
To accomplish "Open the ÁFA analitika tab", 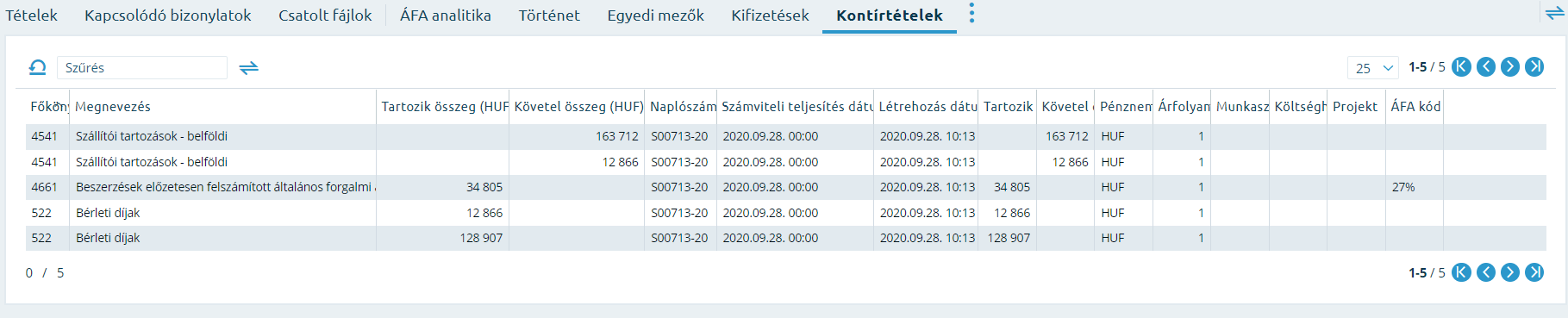I will (445, 16).
